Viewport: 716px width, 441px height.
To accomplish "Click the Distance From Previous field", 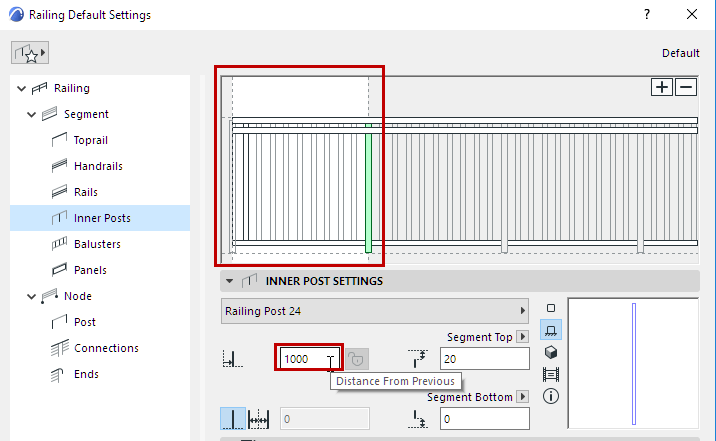I will pyautogui.click(x=309, y=359).
